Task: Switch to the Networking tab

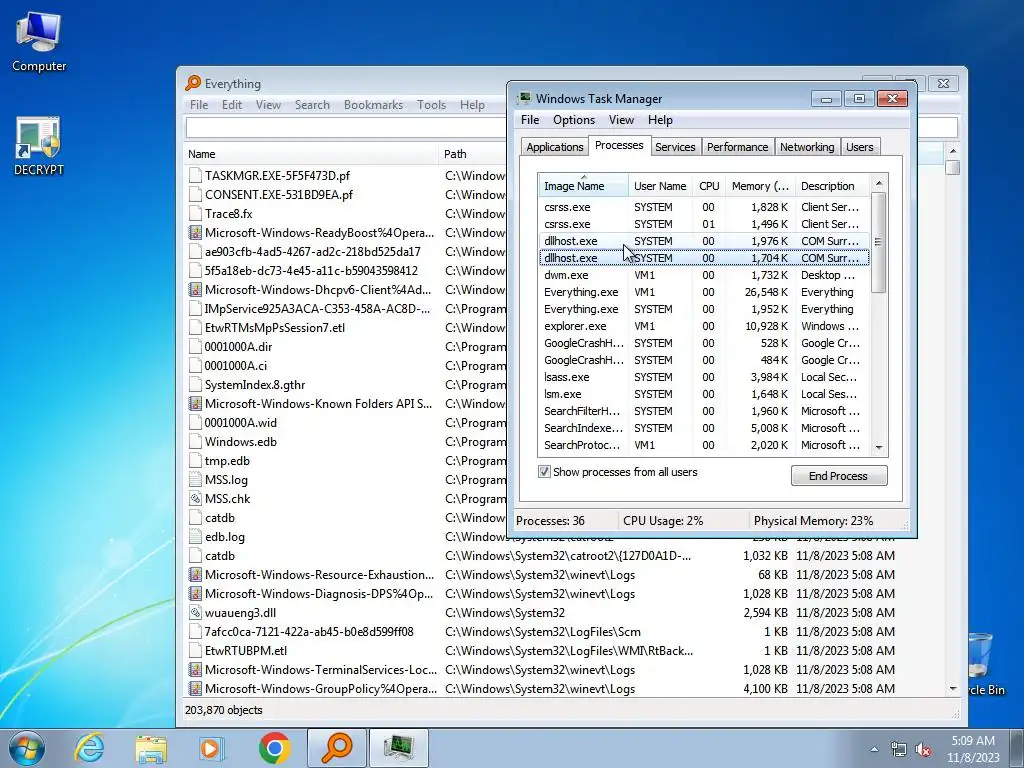Action: [807, 147]
